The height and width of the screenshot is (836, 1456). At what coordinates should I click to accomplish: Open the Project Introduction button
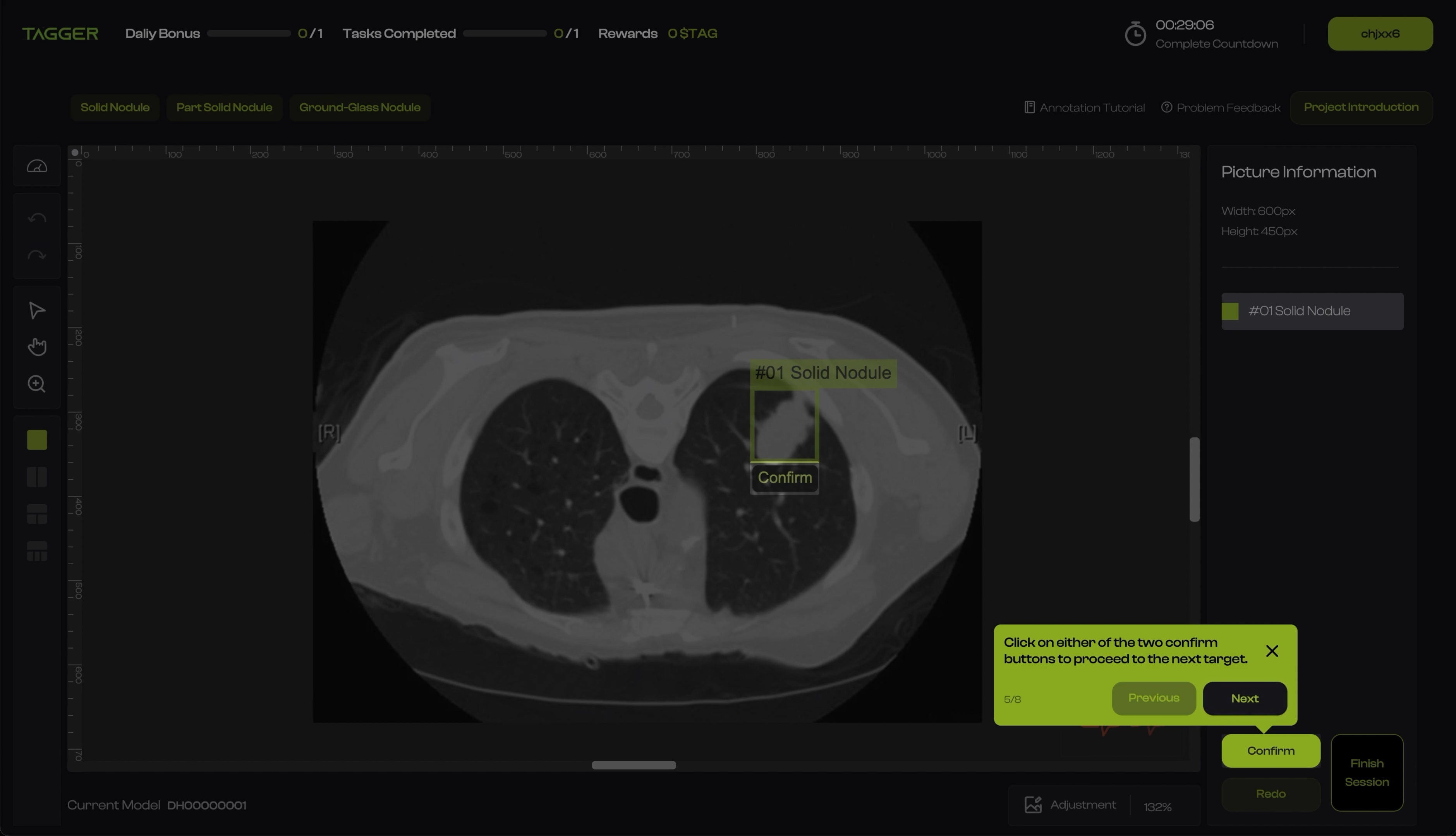click(x=1361, y=107)
